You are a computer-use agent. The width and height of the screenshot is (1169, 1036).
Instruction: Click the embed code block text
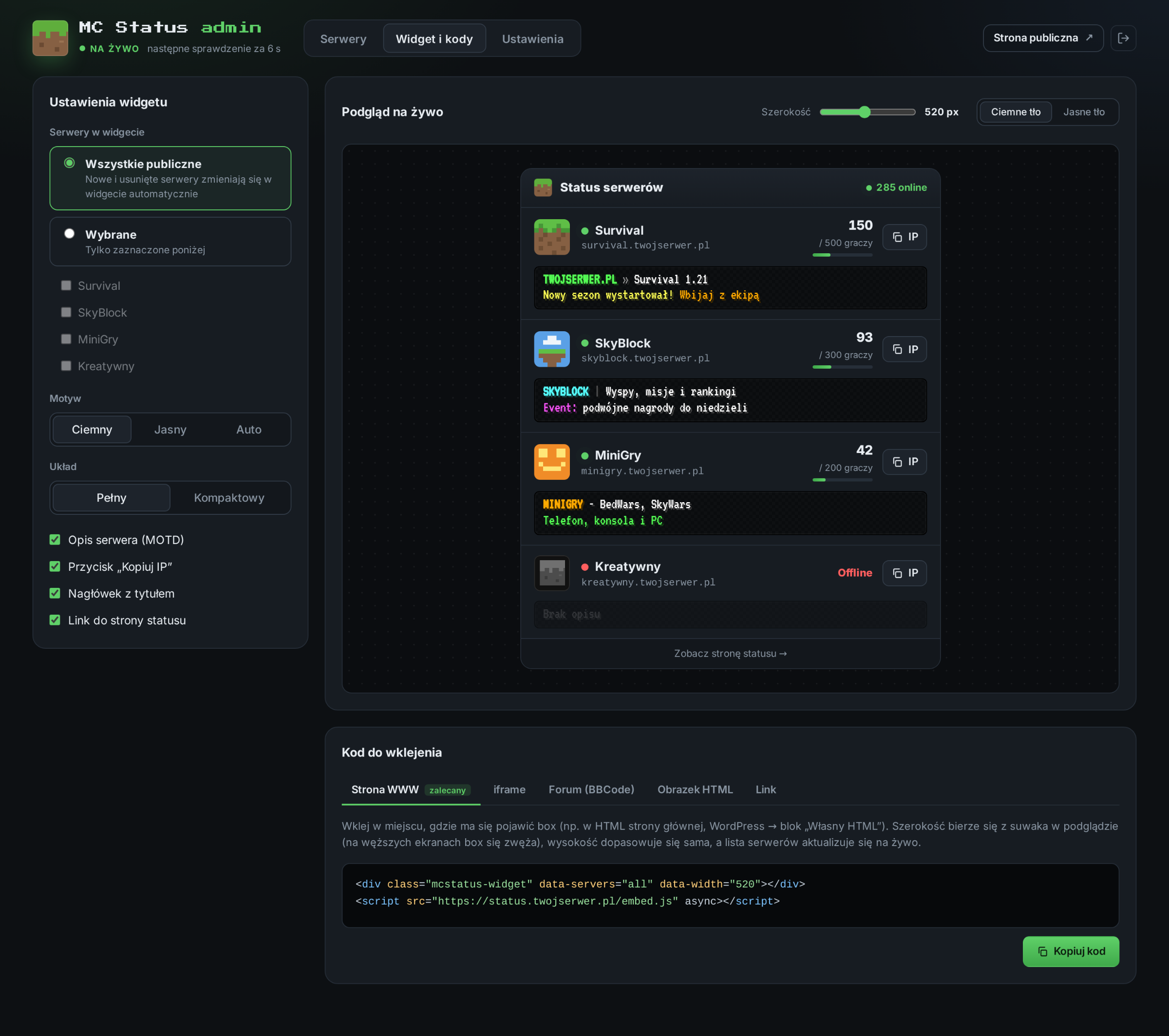(730, 895)
